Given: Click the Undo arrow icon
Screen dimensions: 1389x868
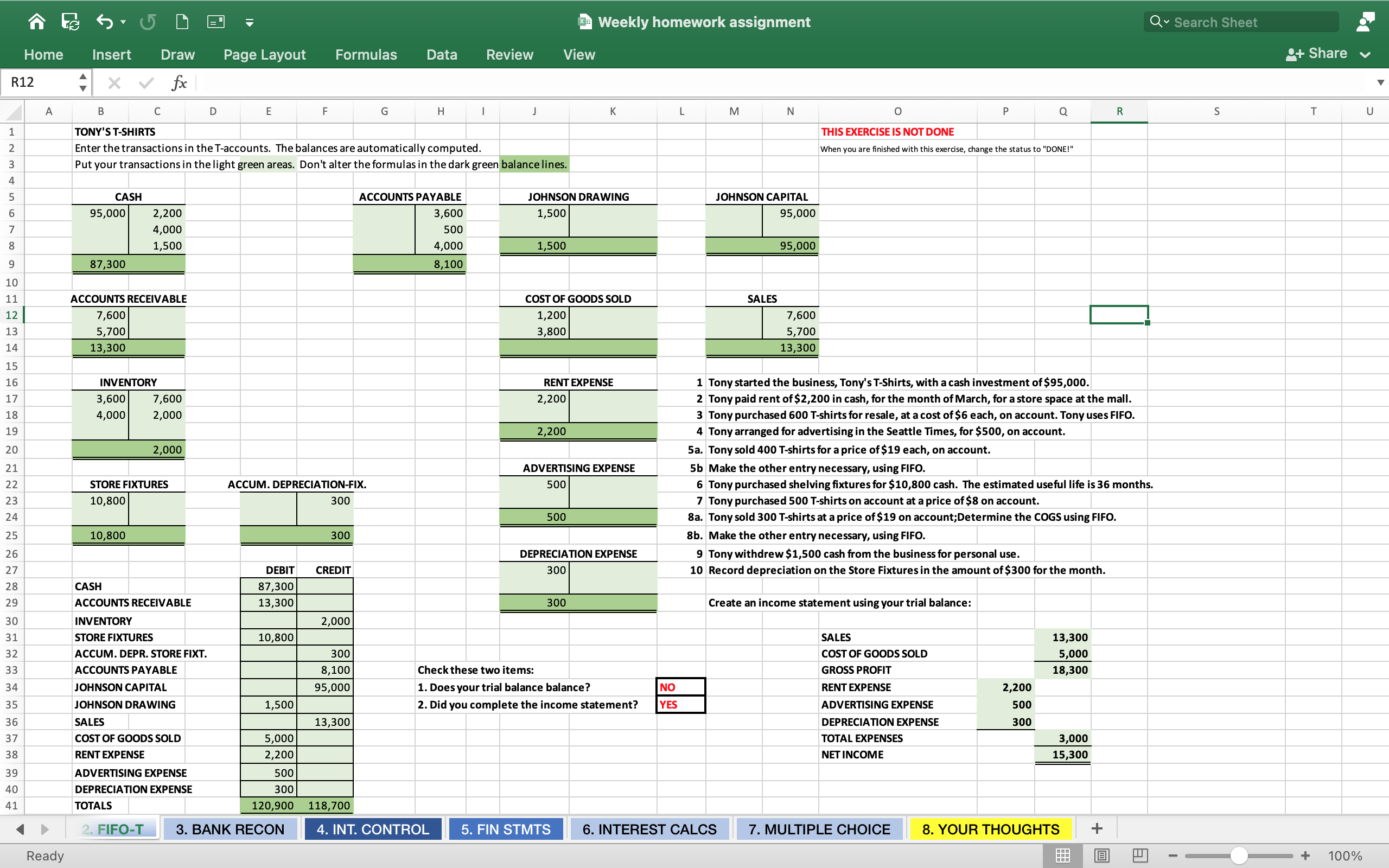Looking at the screenshot, I should click(x=105, y=22).
